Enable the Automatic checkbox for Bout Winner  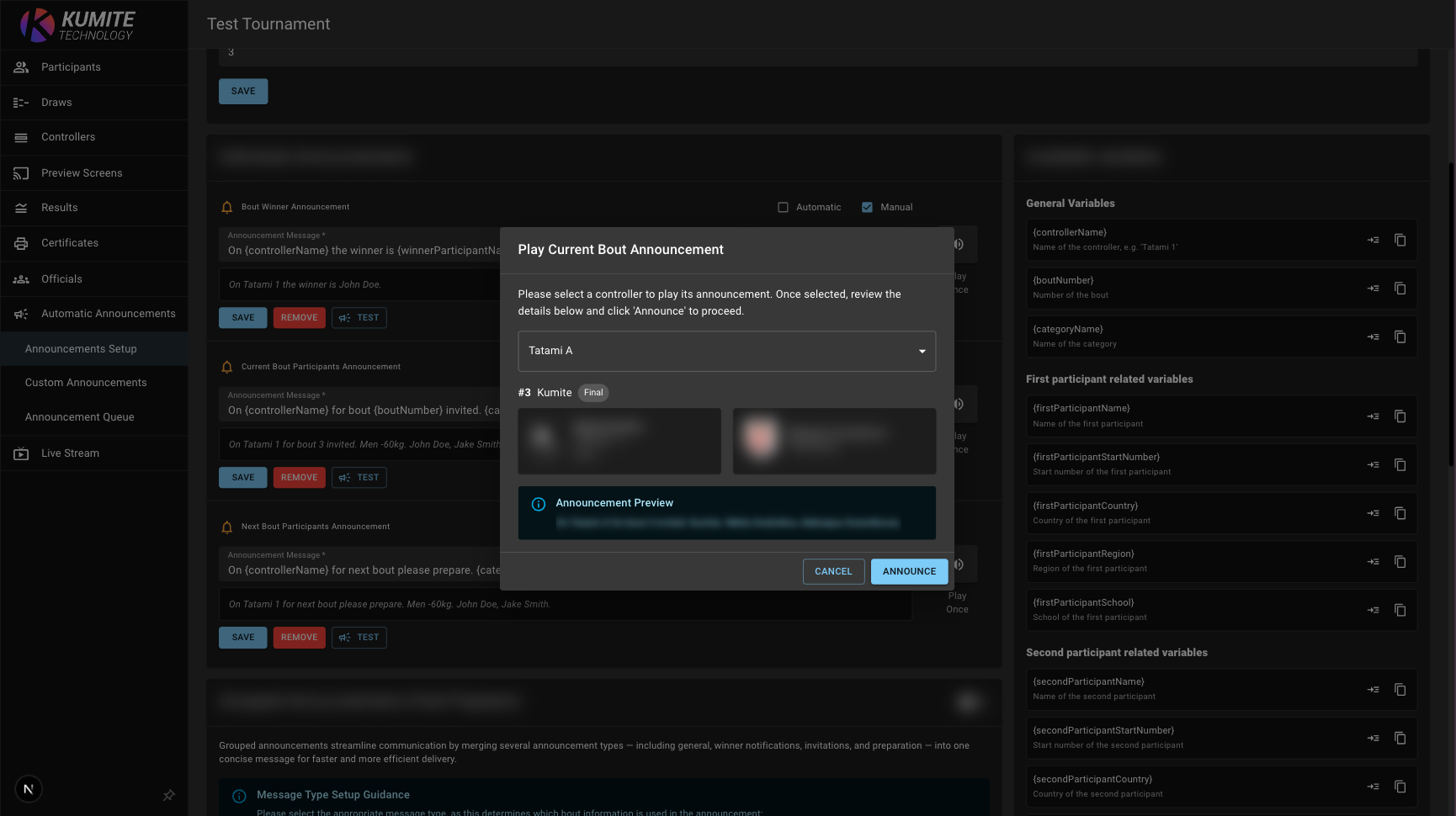click(x=783, y=207)
